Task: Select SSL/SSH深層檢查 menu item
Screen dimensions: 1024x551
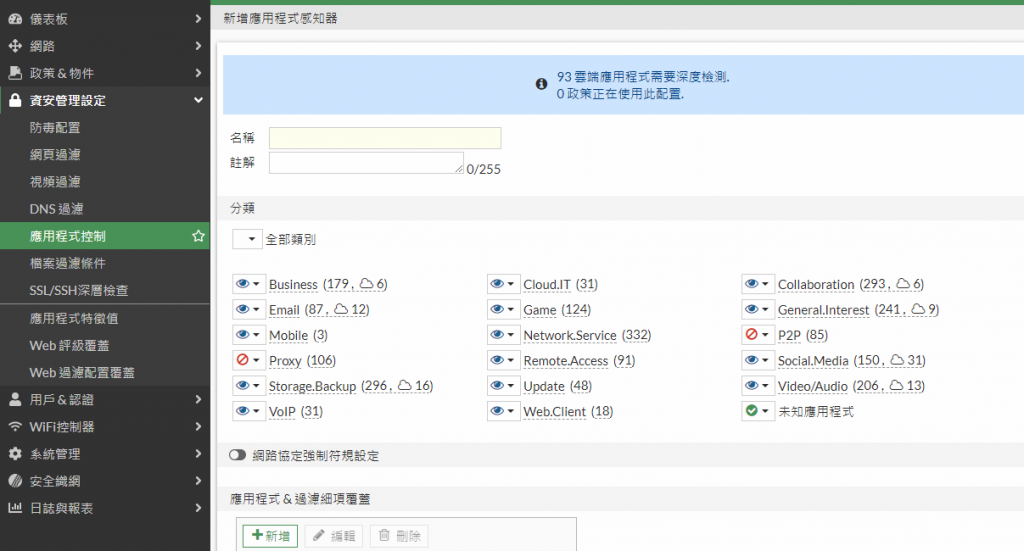Action: pos(79,291)
